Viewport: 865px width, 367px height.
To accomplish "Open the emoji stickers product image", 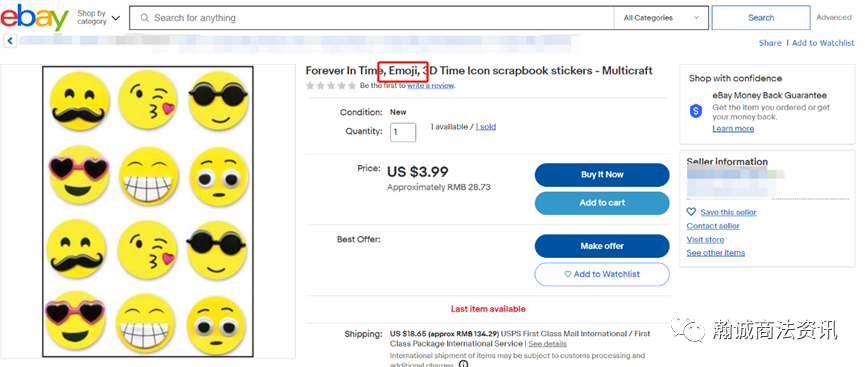I will pyautogui.click(x=148, y=212).
